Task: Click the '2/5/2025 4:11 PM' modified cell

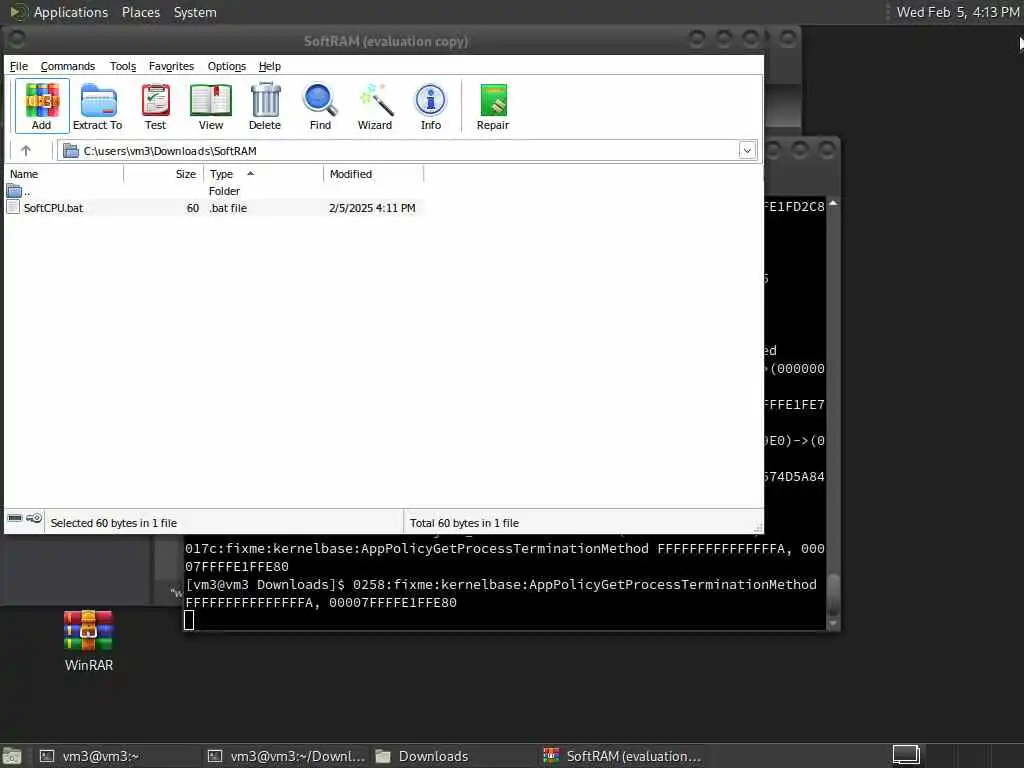Action: [372, 208]
